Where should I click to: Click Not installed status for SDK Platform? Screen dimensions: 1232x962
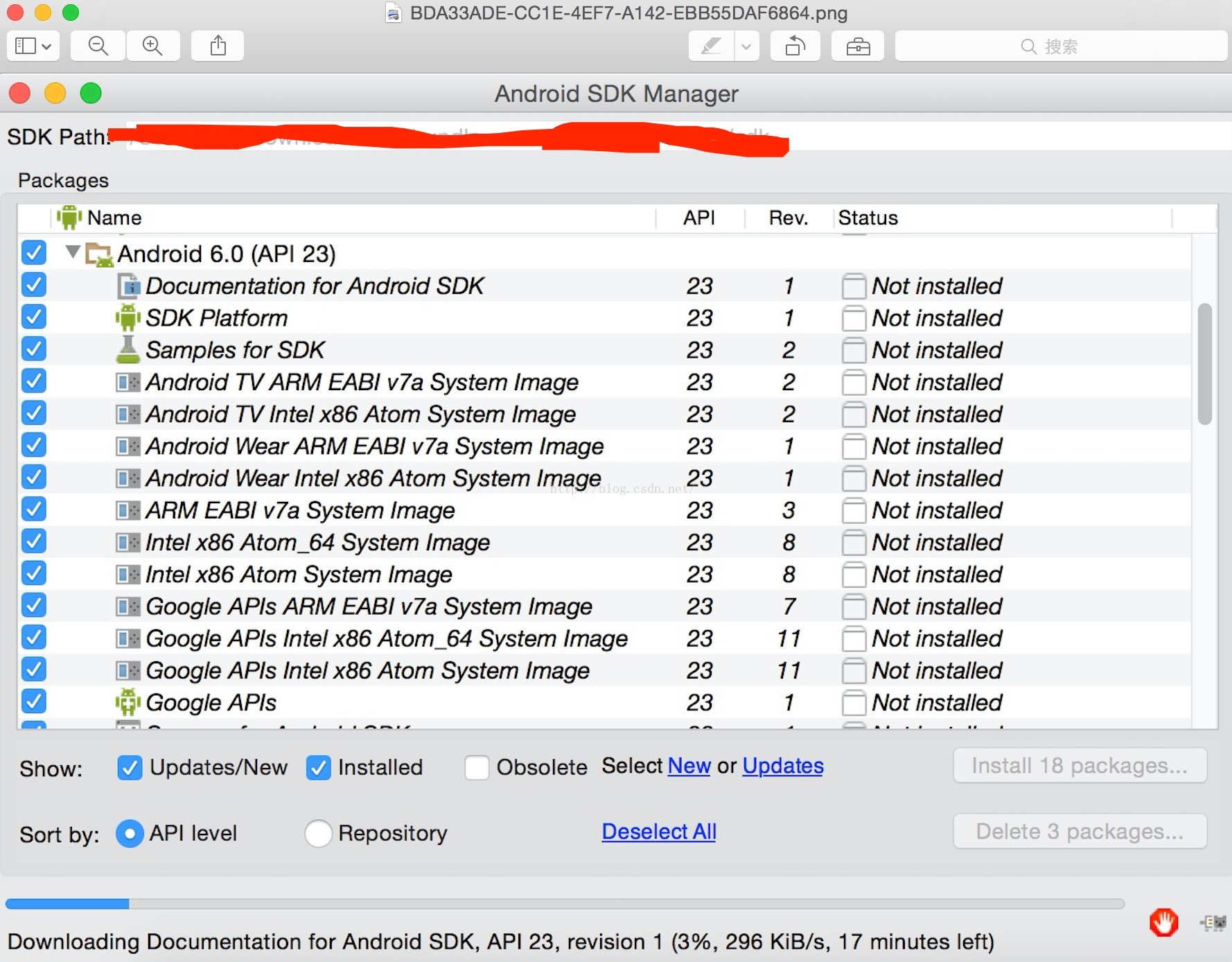tap(937, 318)
